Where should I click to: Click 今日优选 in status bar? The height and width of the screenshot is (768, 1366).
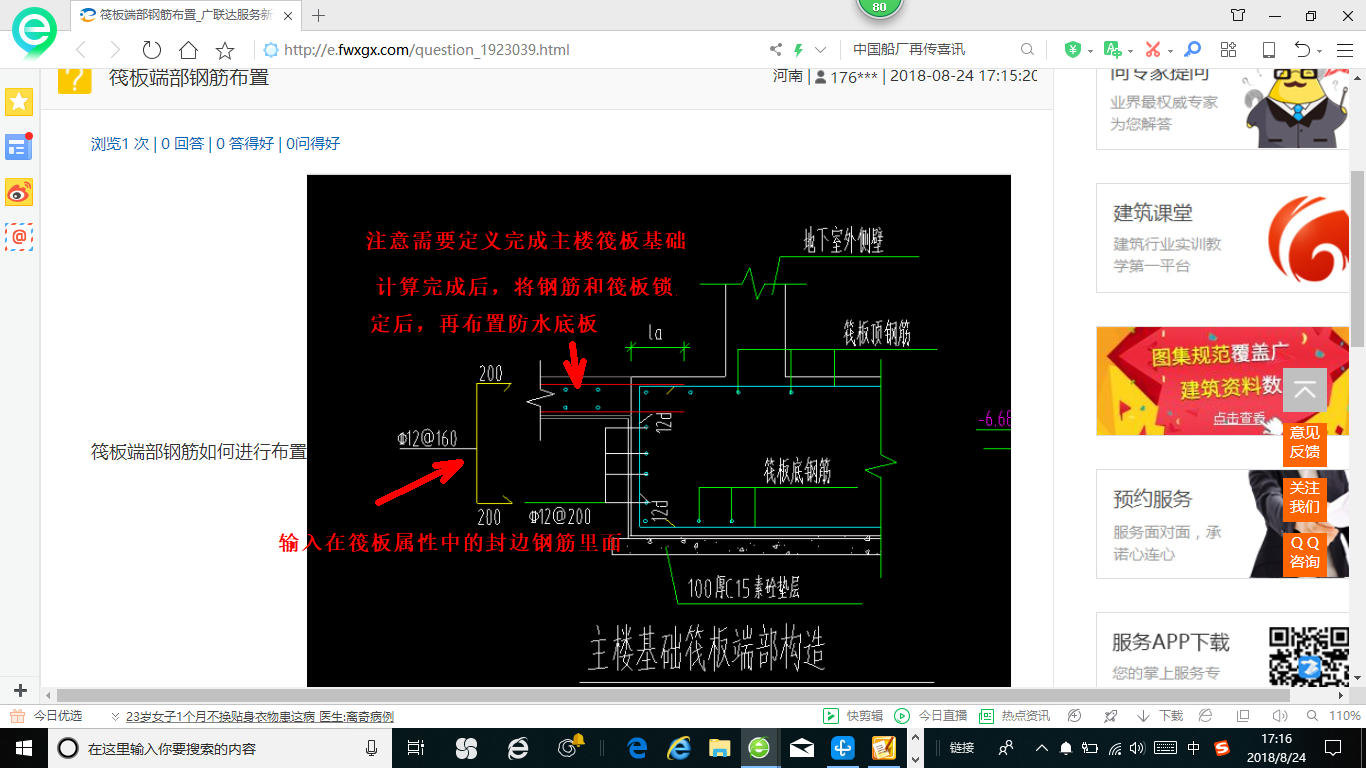47,716
